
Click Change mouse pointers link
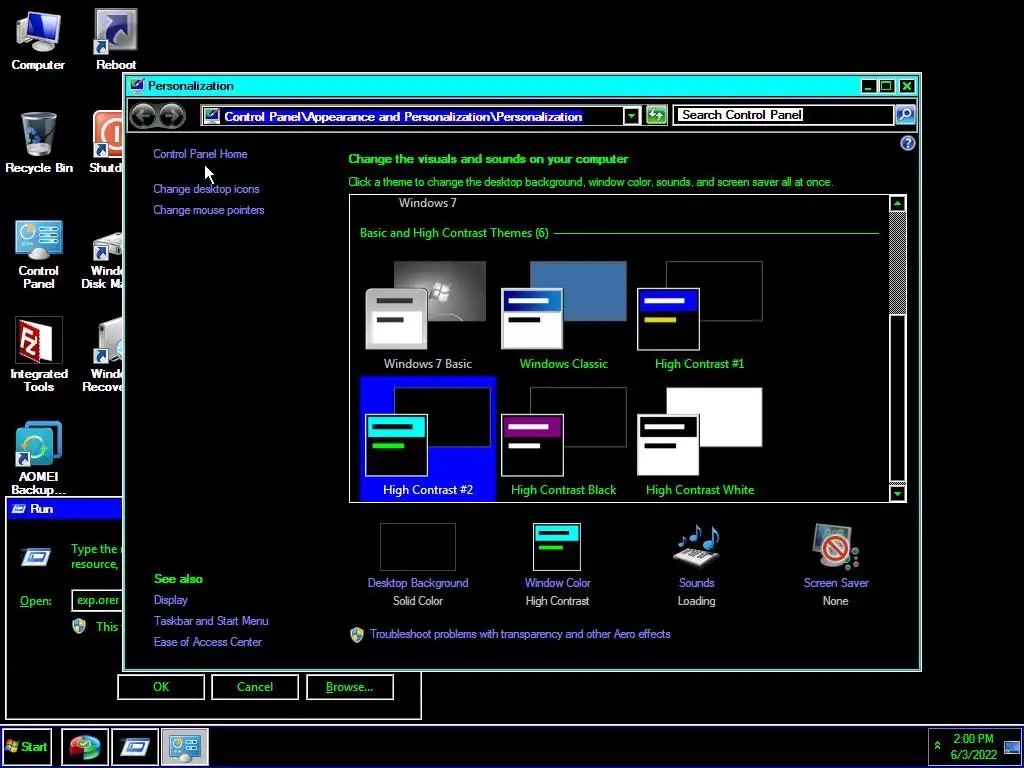[208, 210]
